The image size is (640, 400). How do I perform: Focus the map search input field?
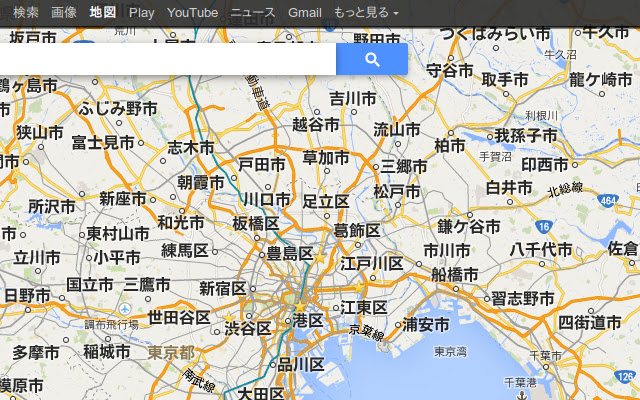(168, 59)
